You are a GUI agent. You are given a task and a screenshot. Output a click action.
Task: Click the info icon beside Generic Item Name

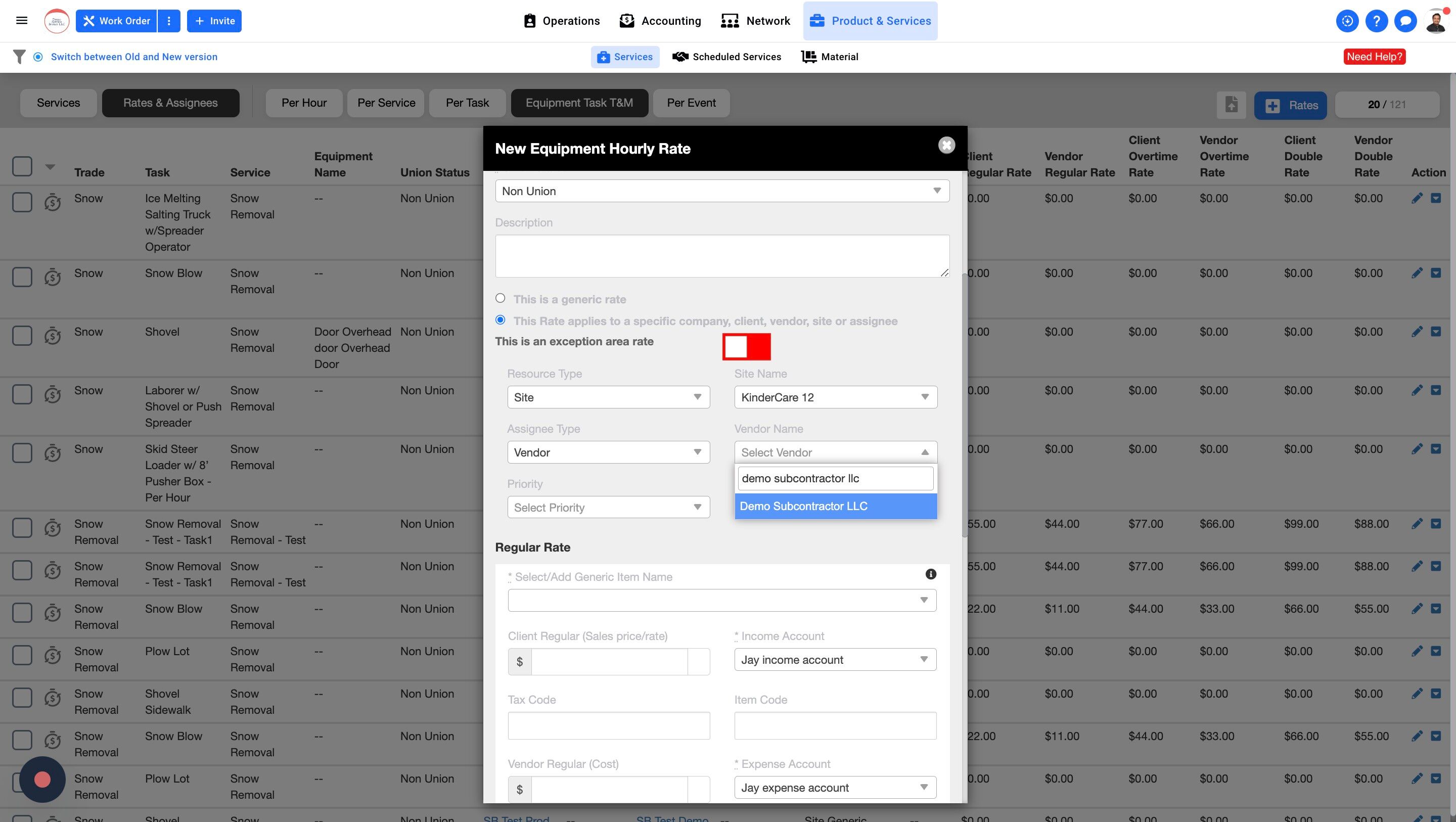[x=930, y=574]
